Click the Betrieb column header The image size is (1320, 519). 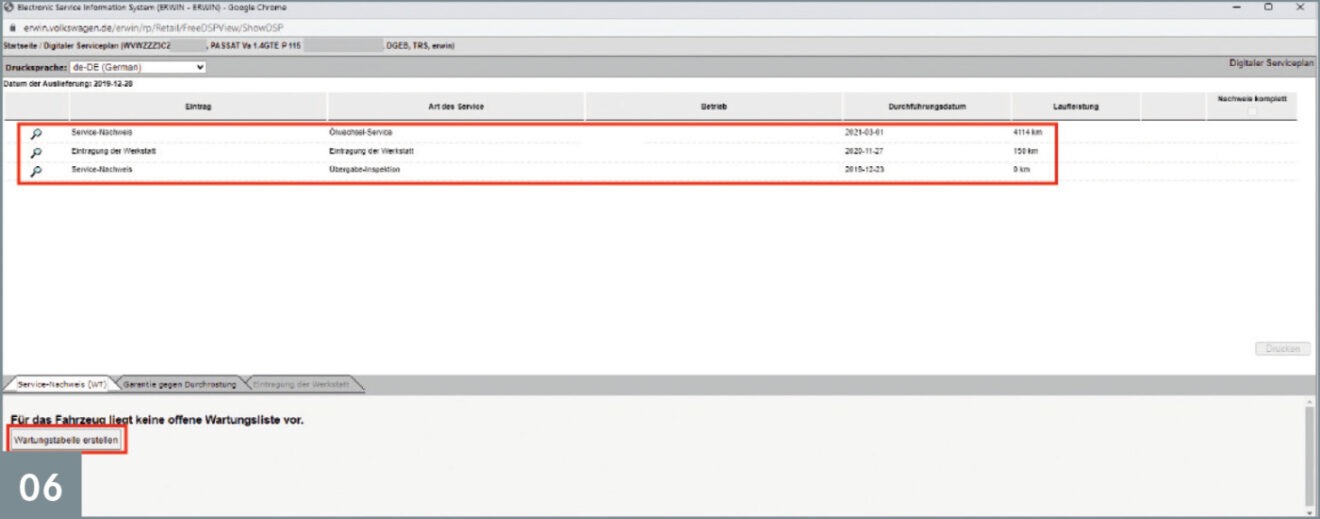click(x=713, y=106)
